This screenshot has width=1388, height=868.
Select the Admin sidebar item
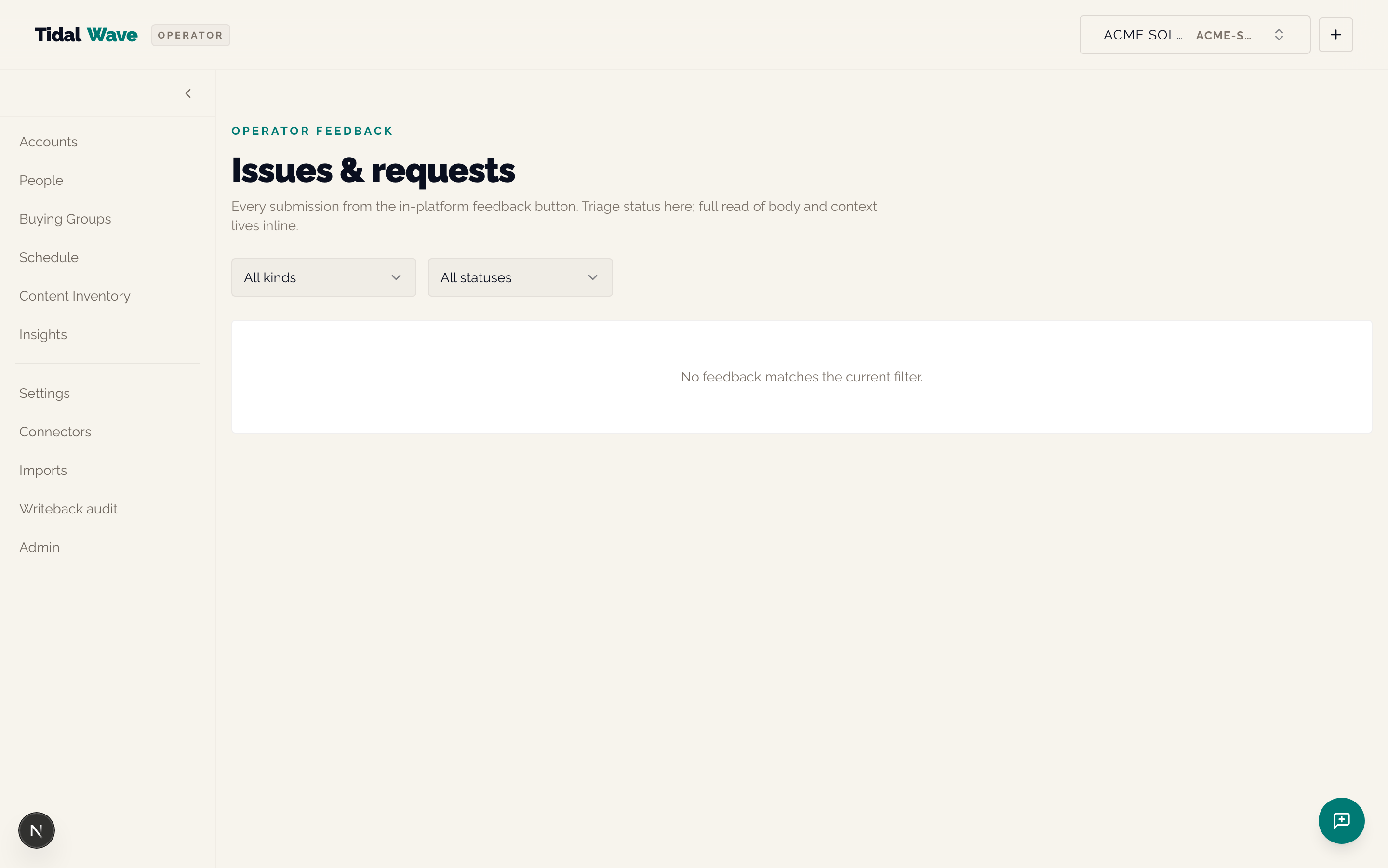pyautogui.click(x=39, y=547)
